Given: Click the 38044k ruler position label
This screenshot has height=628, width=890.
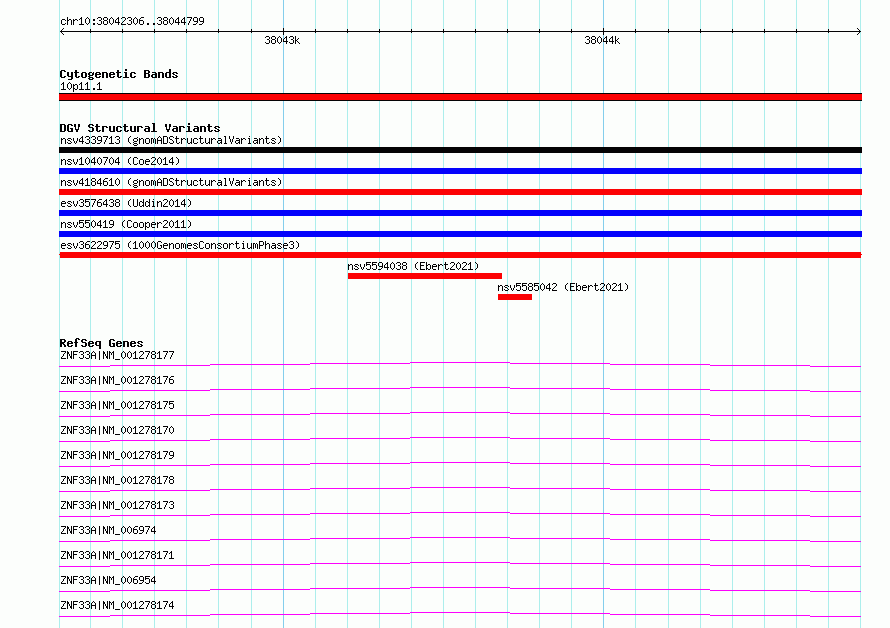Looking at the screenshot, I should (602, 40).
